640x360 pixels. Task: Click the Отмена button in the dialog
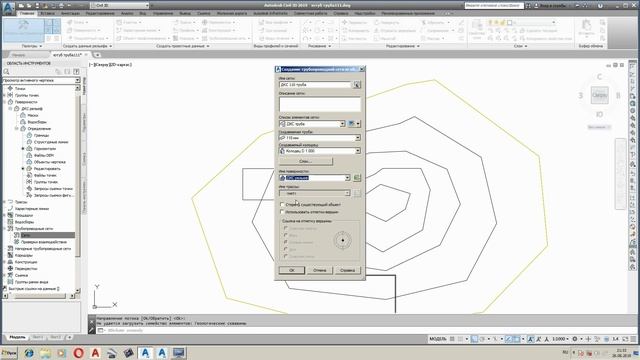[x=320, y=270]
